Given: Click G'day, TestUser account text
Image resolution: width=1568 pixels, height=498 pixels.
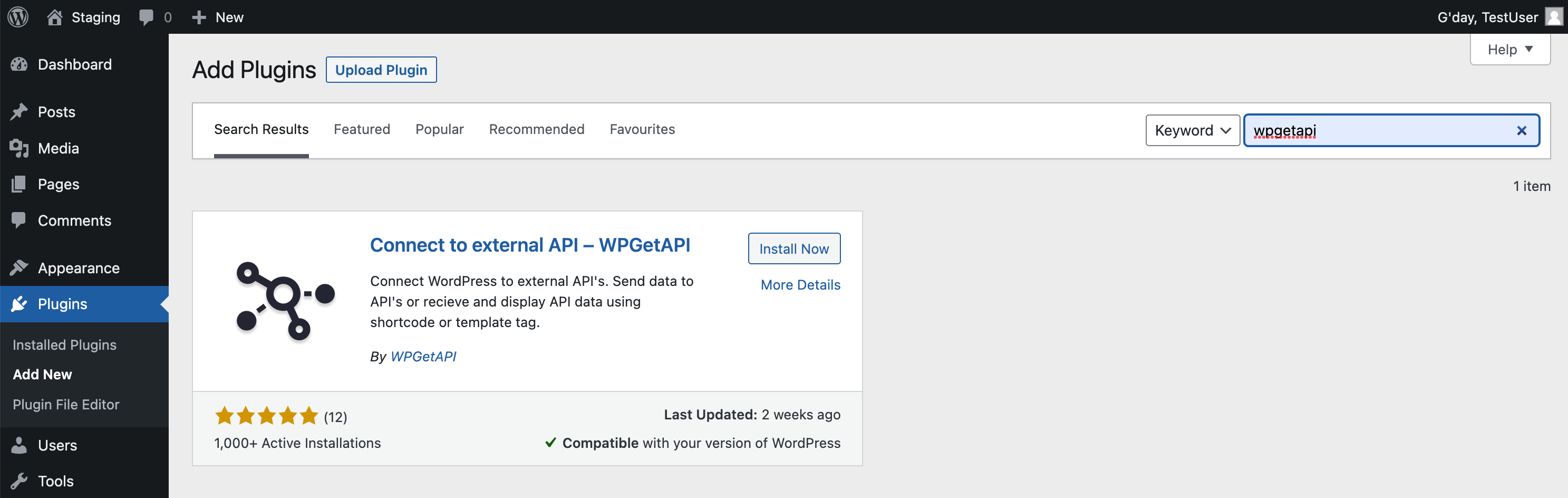Looking at the screenshot, I should 1488,17.
